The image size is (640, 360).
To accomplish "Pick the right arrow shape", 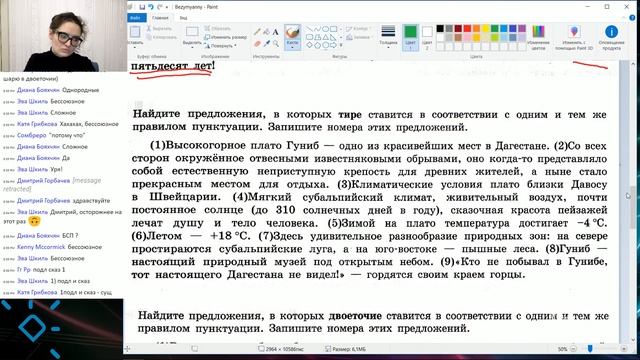I will (x=334, y=45).
